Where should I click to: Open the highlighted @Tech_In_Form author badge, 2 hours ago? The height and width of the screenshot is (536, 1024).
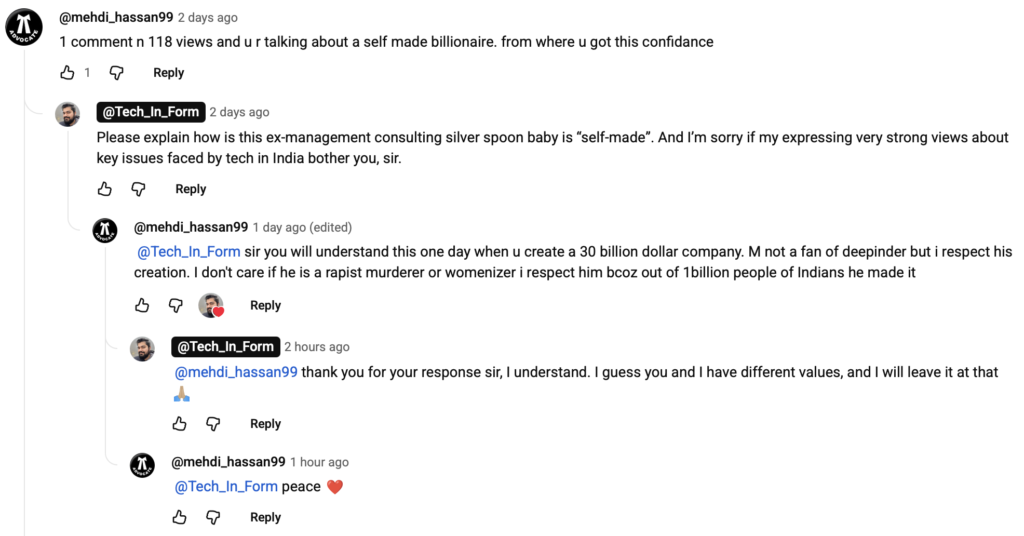point(224,347)
